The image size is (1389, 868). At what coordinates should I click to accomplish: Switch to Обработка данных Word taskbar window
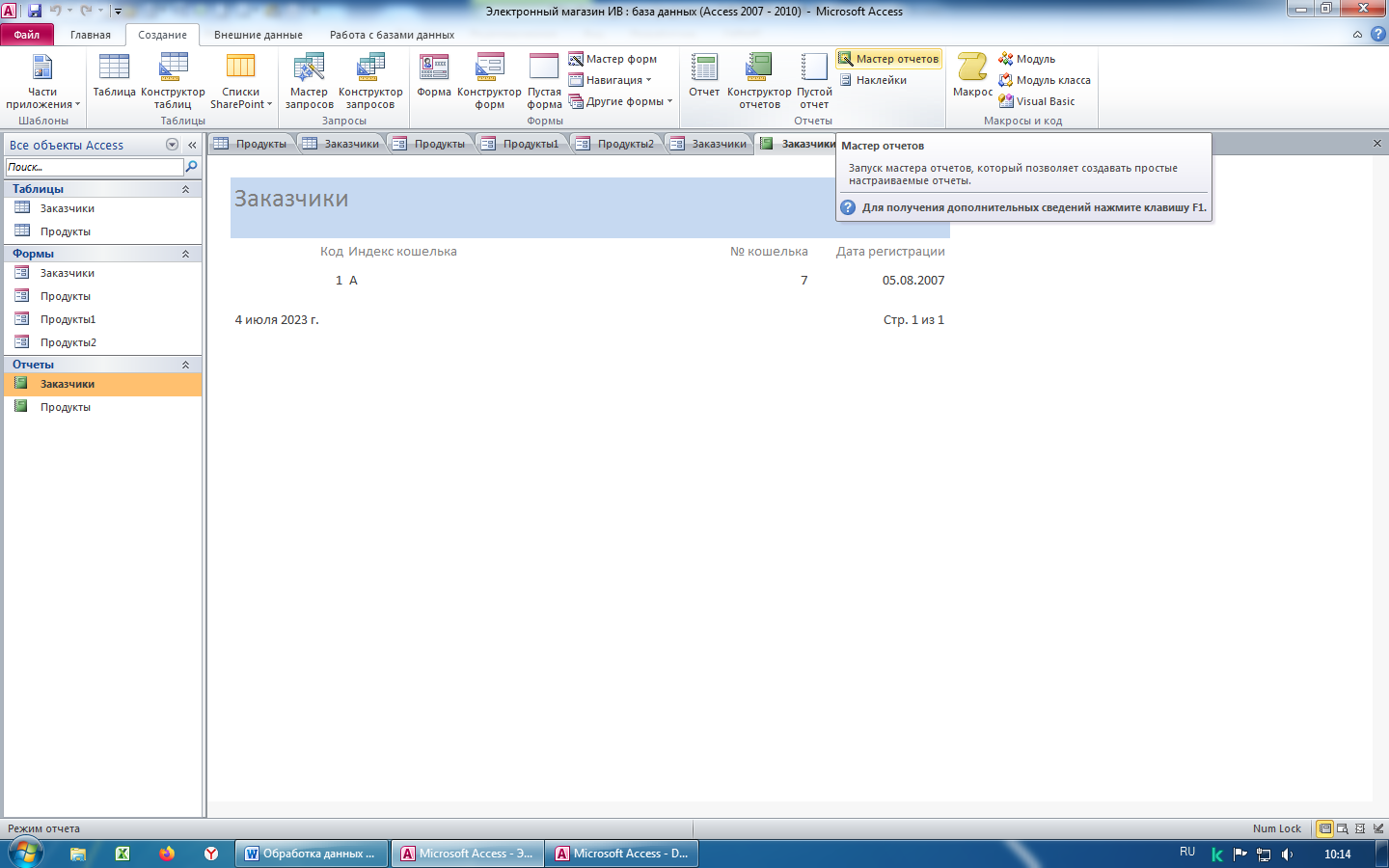312,854
